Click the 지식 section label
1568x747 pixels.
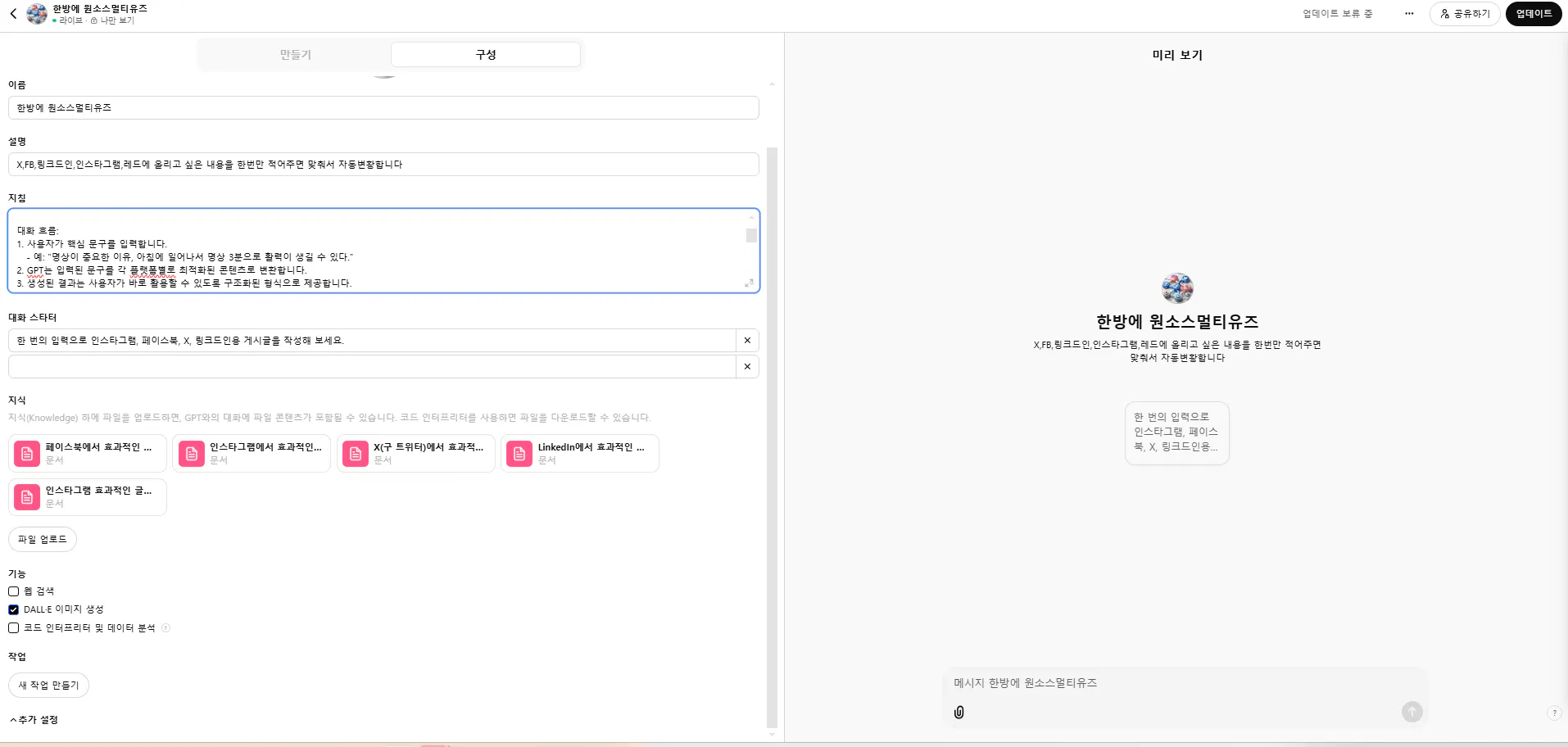pos(17,401)
